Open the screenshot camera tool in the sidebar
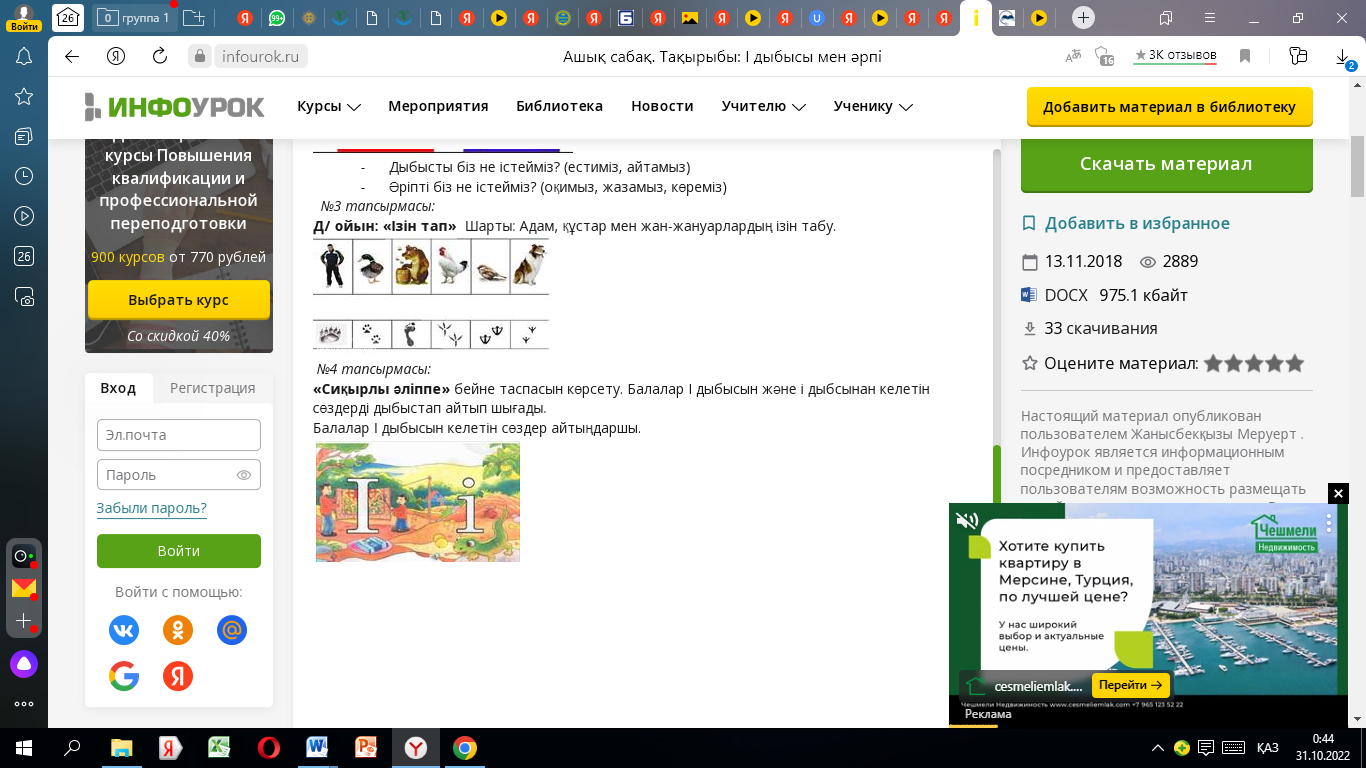 [24, 296]
